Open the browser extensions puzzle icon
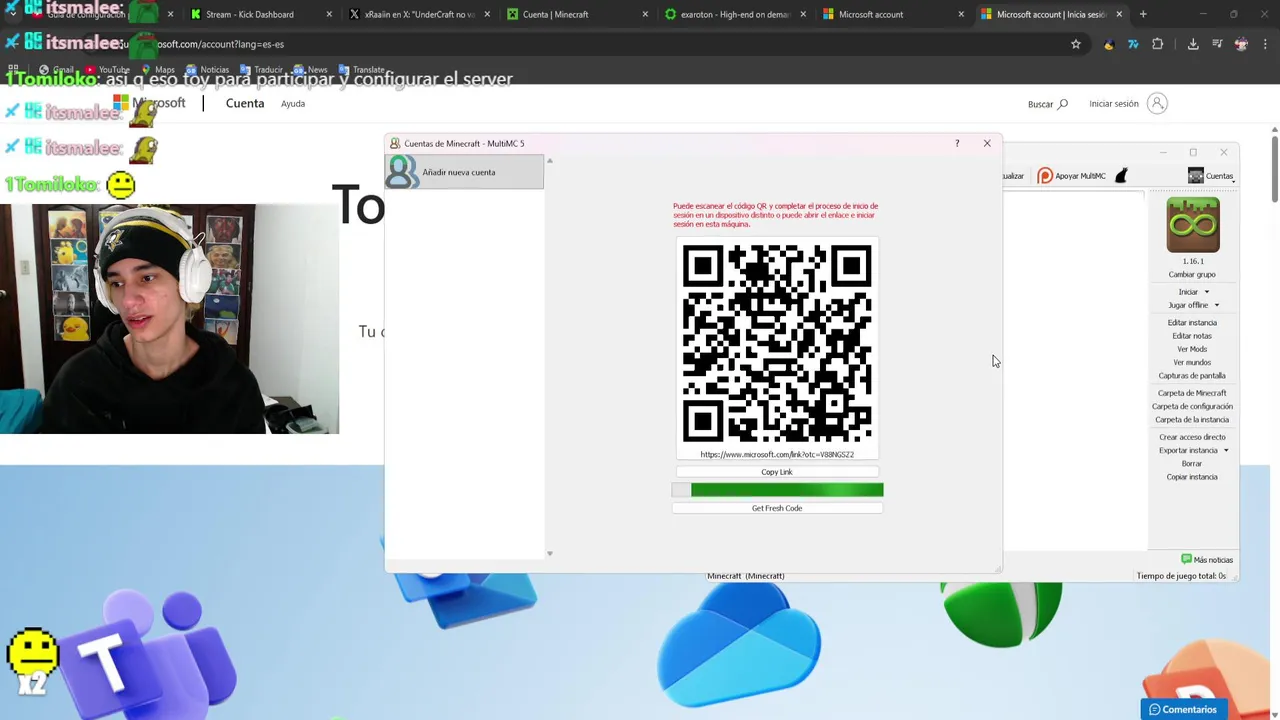The height and width of the screenshot is (720, 1280). click(1158, 44)
